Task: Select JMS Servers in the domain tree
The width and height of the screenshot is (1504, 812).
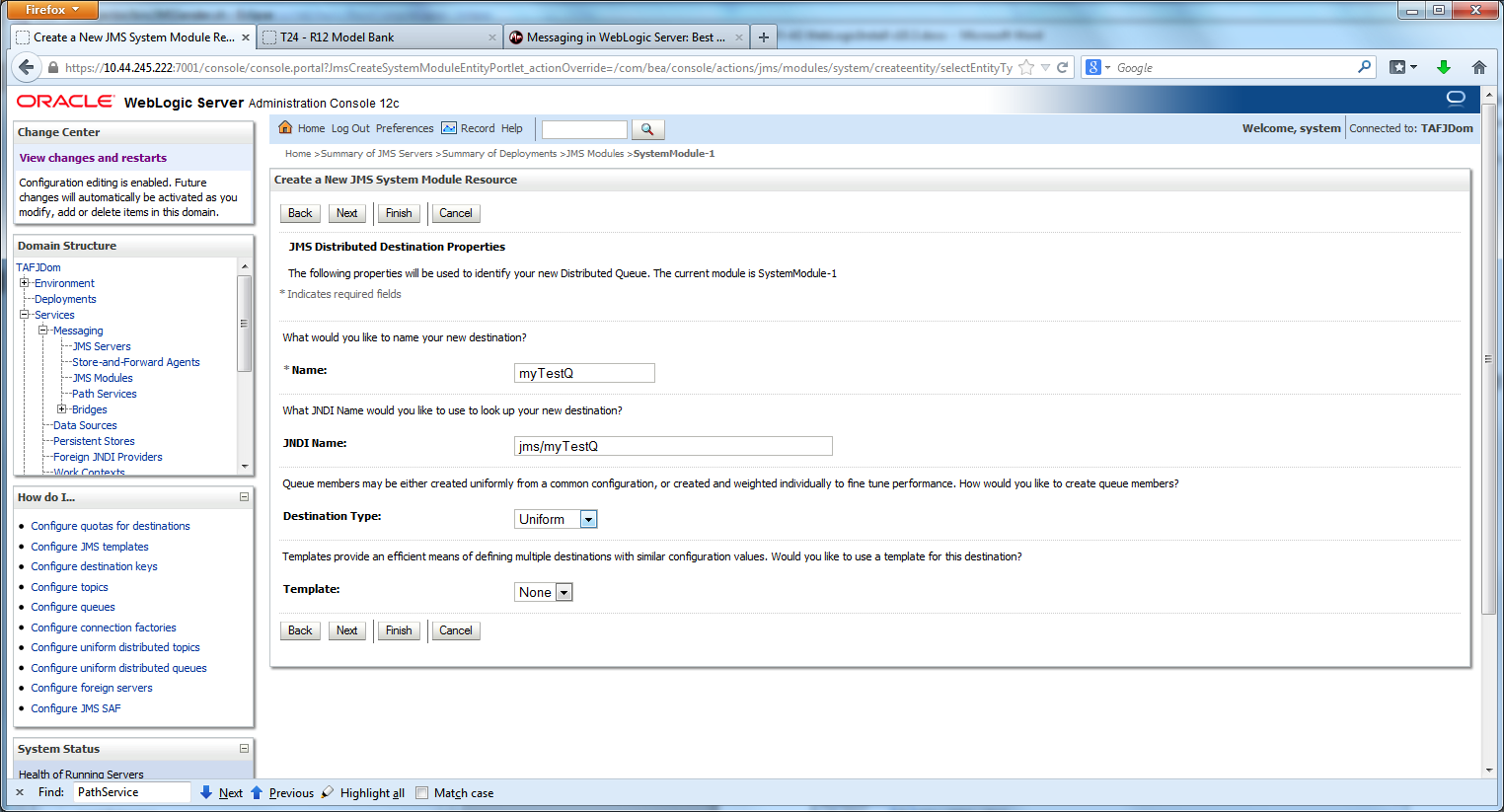Action: tap(102, 346)
